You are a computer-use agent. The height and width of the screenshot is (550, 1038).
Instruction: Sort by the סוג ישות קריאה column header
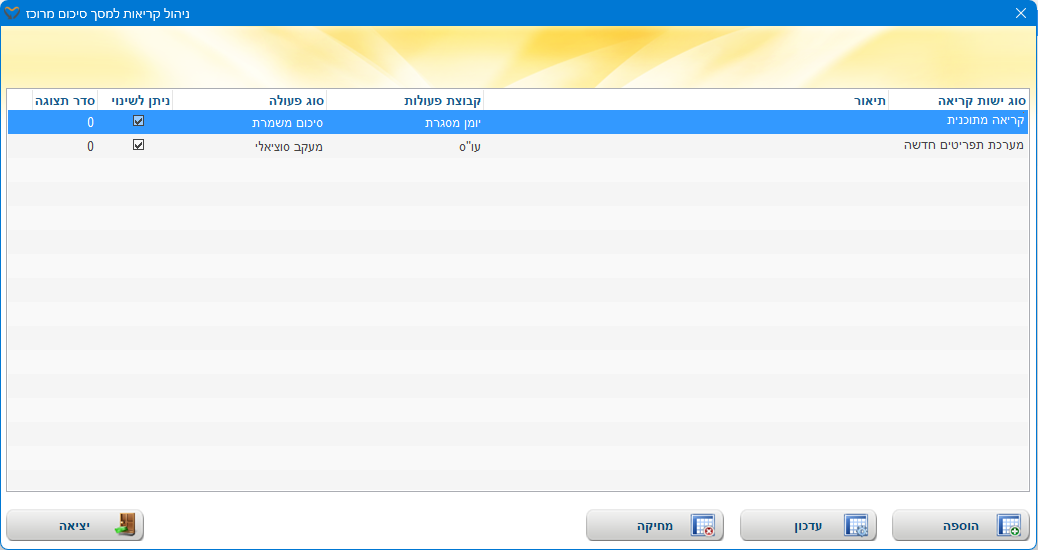pos(958,100)
